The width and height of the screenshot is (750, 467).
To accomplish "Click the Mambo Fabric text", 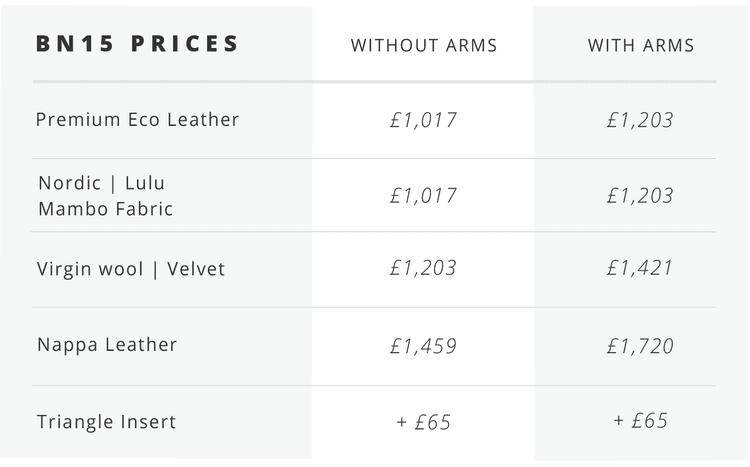I will click(106, 209).
